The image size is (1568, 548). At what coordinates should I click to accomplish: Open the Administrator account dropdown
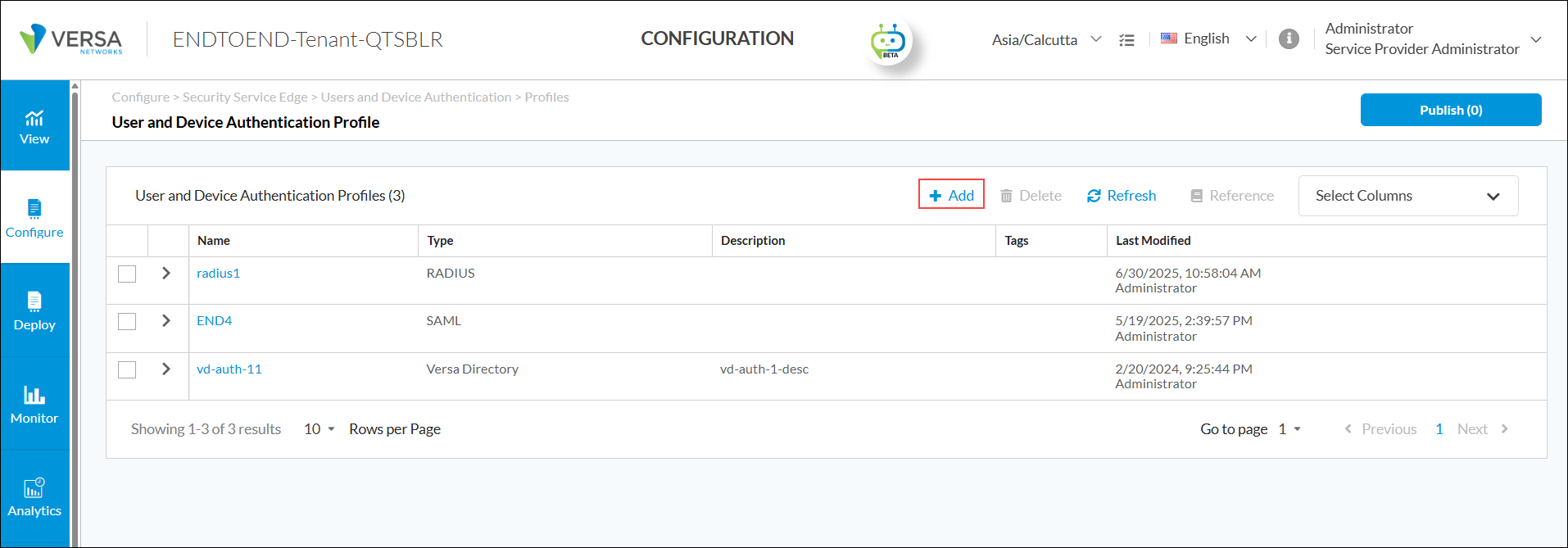coord(1433,38)
